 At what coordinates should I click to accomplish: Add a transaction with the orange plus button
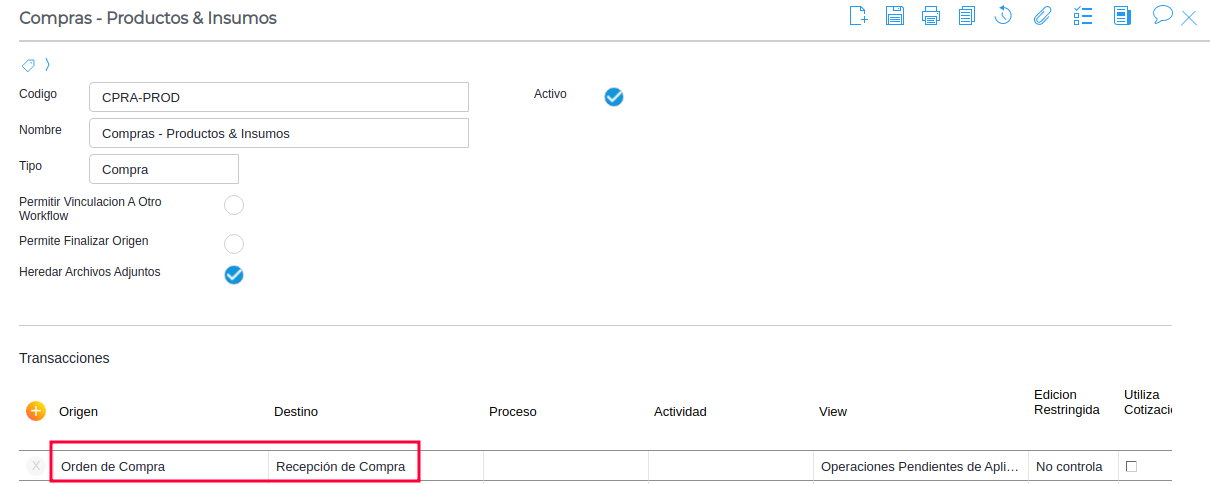point(36,411)
